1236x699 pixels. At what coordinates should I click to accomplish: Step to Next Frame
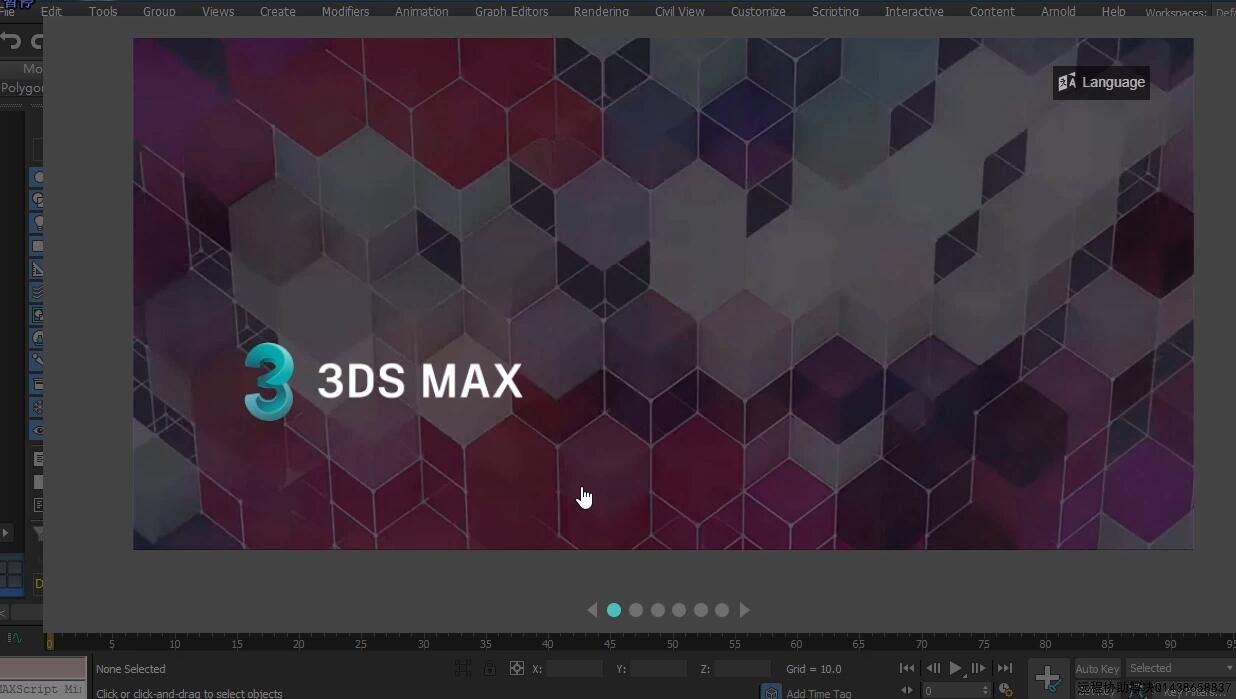[979, 668]
